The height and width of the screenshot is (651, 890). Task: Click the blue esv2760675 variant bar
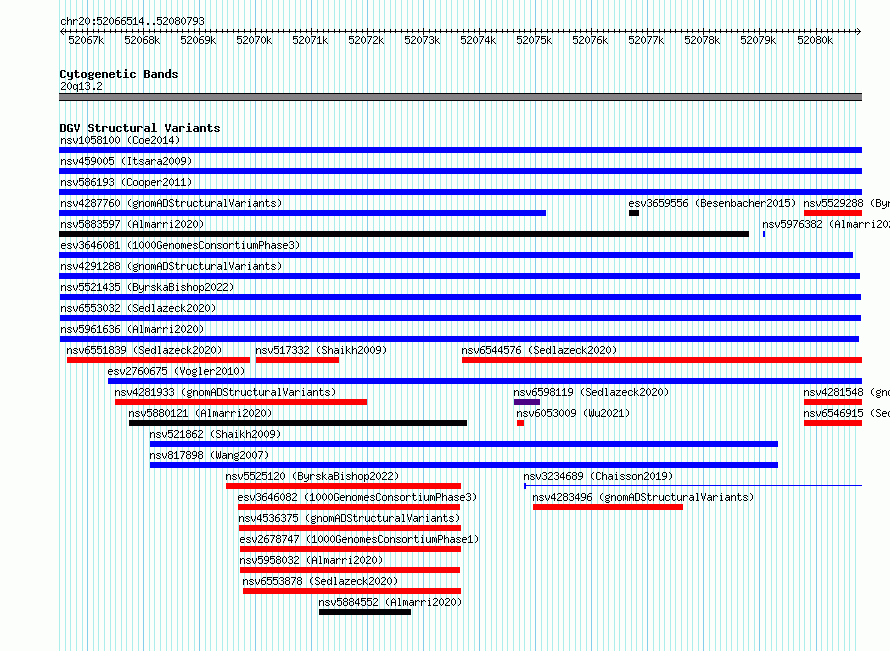485,381
